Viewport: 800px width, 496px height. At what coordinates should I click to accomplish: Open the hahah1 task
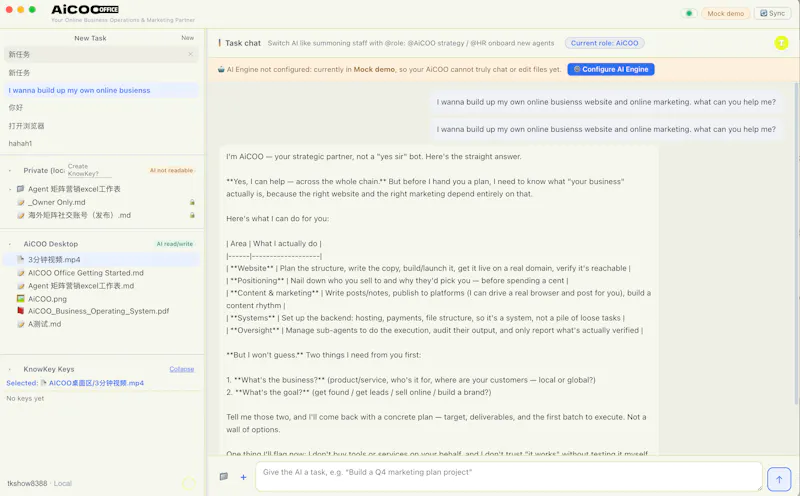[101, 143]
